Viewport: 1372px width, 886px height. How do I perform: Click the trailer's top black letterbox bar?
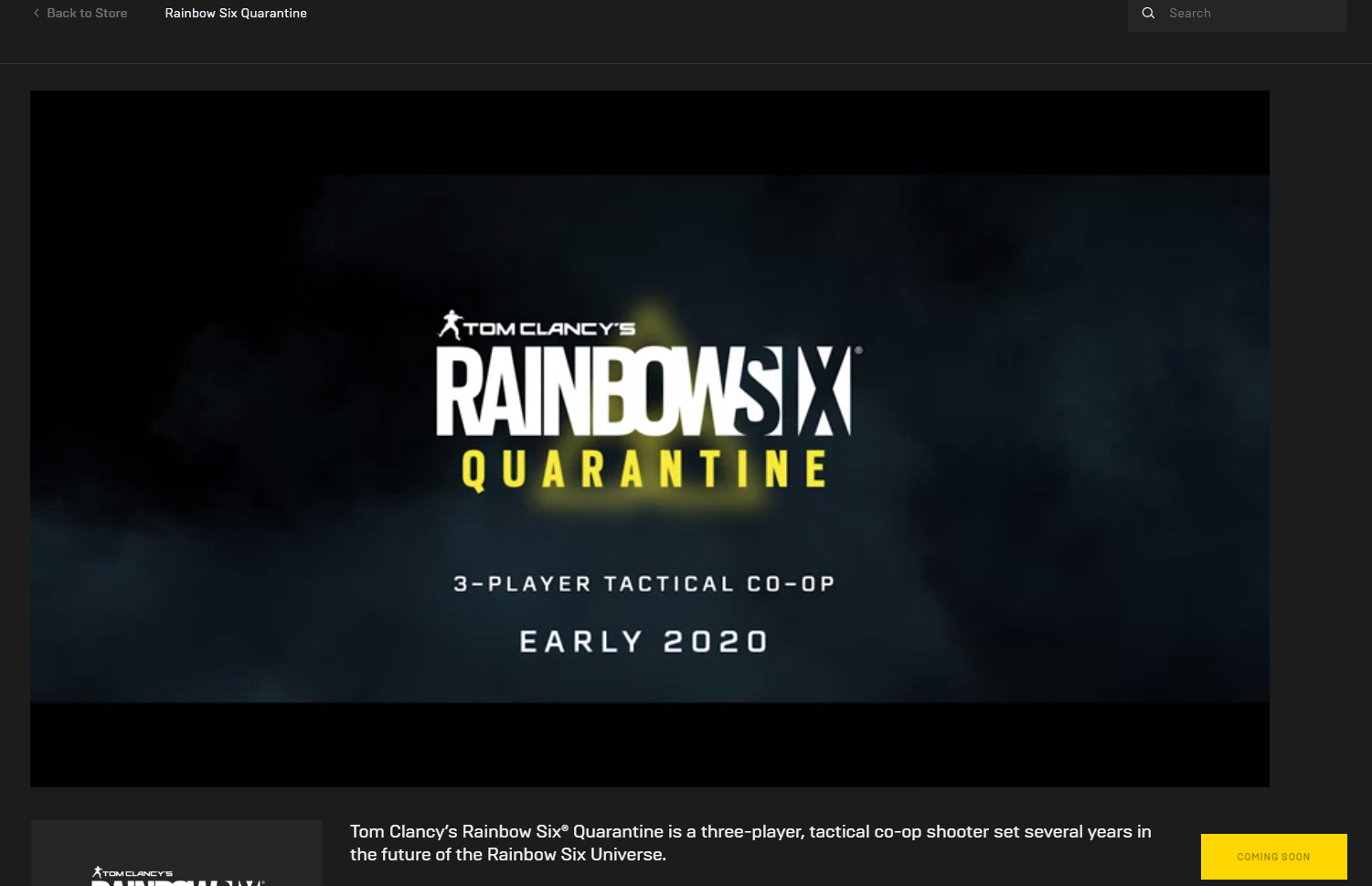[649, 132]
